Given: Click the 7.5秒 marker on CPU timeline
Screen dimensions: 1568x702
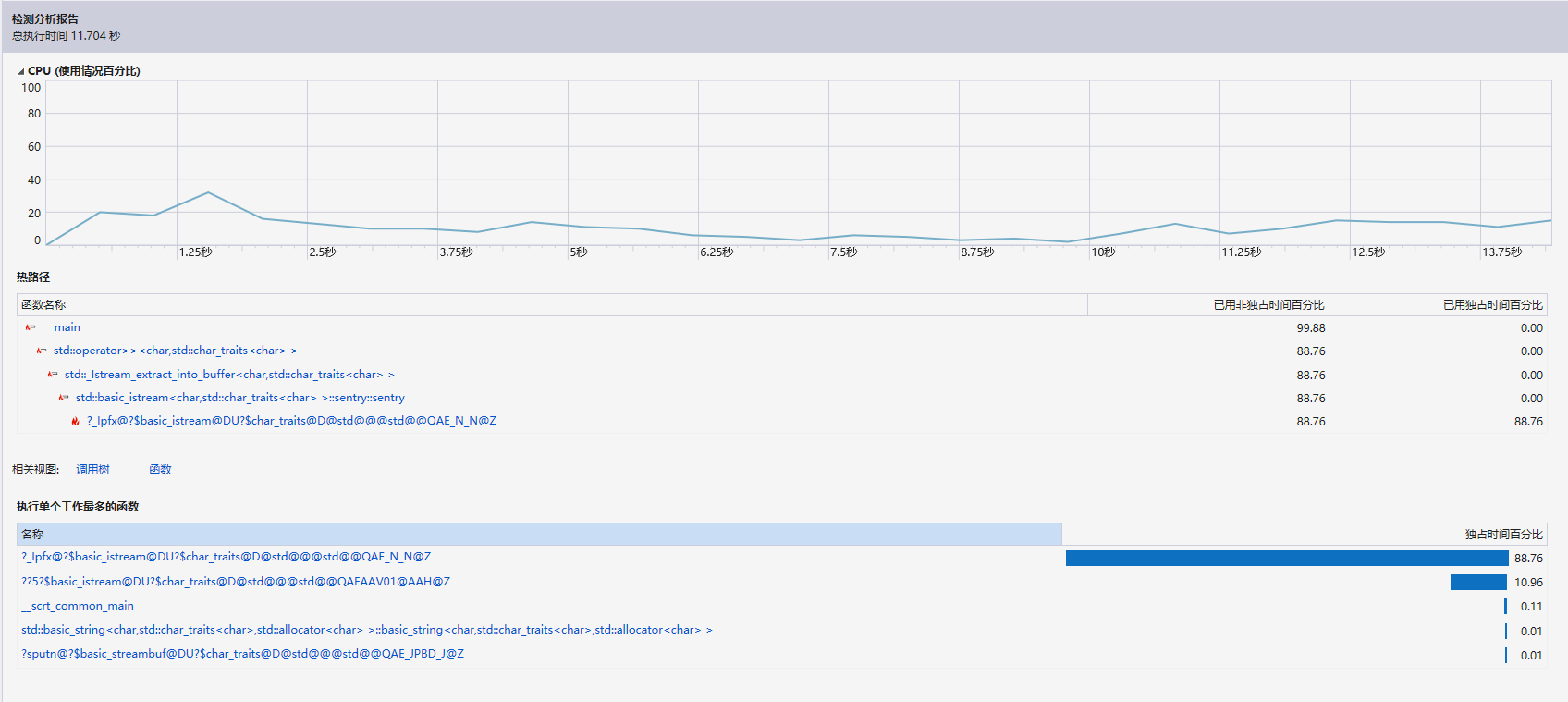Looking at the screenshot, I should tap(843, 252).
